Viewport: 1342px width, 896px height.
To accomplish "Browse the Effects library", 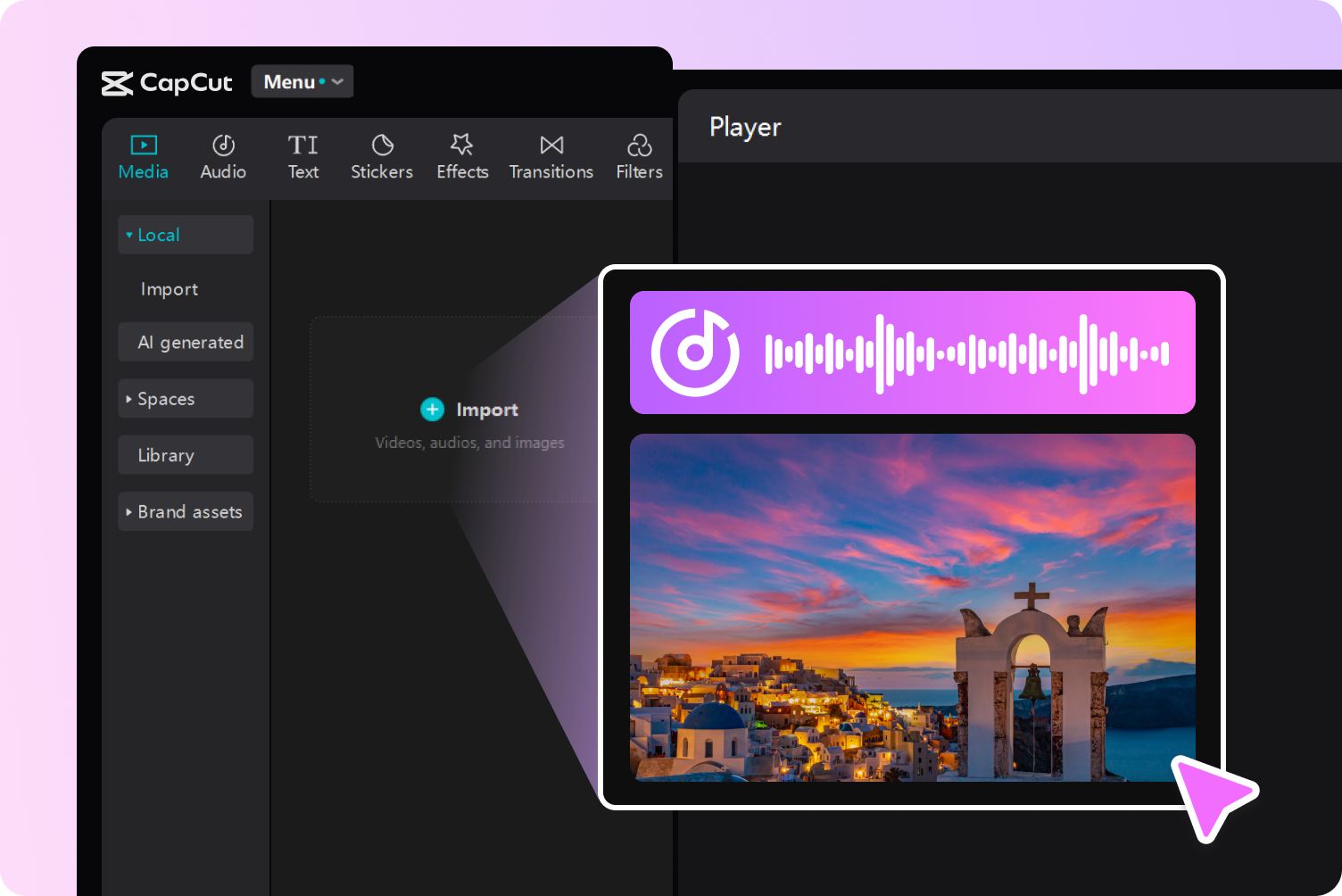I will click(461, 156).
